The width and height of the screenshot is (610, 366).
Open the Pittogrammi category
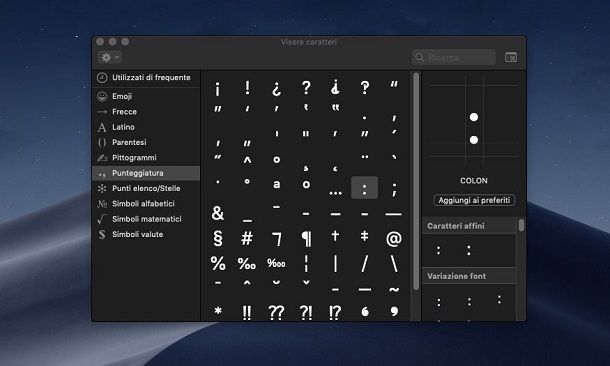[146, 158]
